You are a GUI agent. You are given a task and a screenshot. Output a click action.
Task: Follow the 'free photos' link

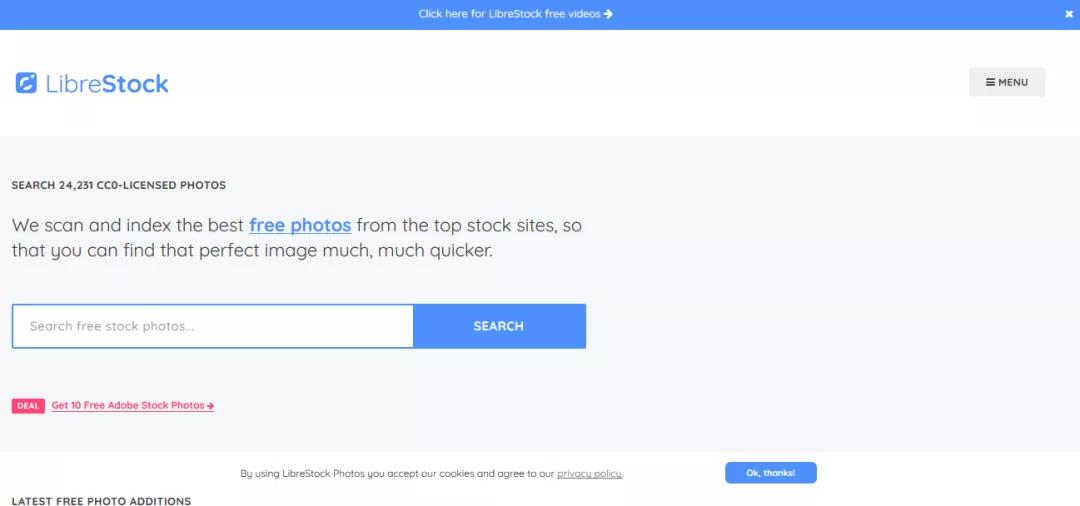[x=300, y=225]
